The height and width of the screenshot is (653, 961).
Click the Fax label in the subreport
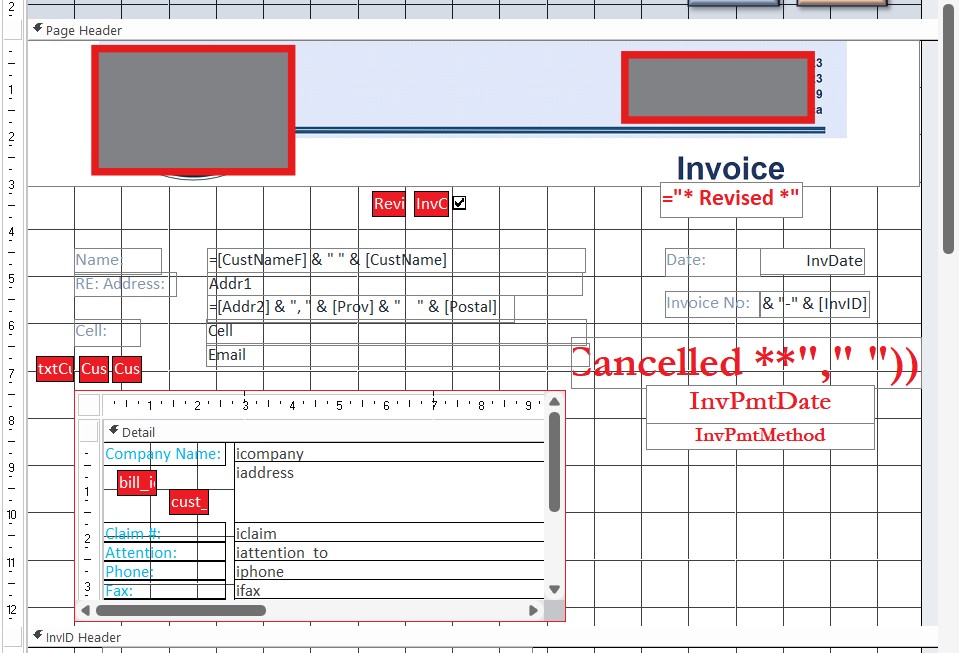120,590
